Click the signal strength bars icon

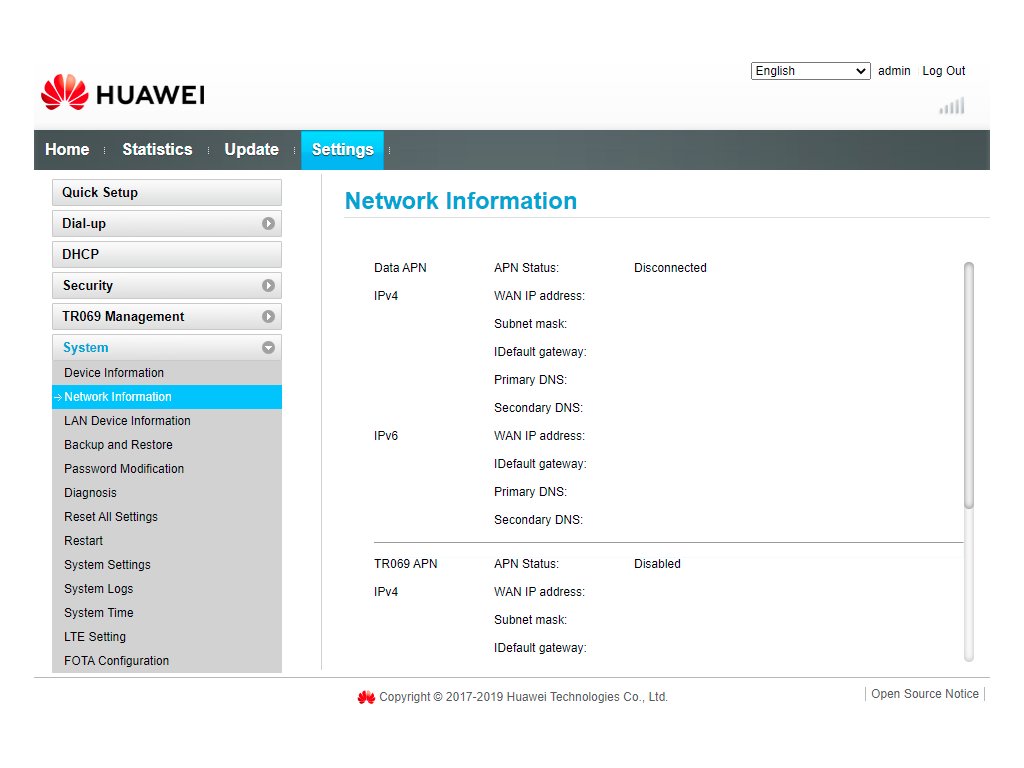[x=951, y=106]
